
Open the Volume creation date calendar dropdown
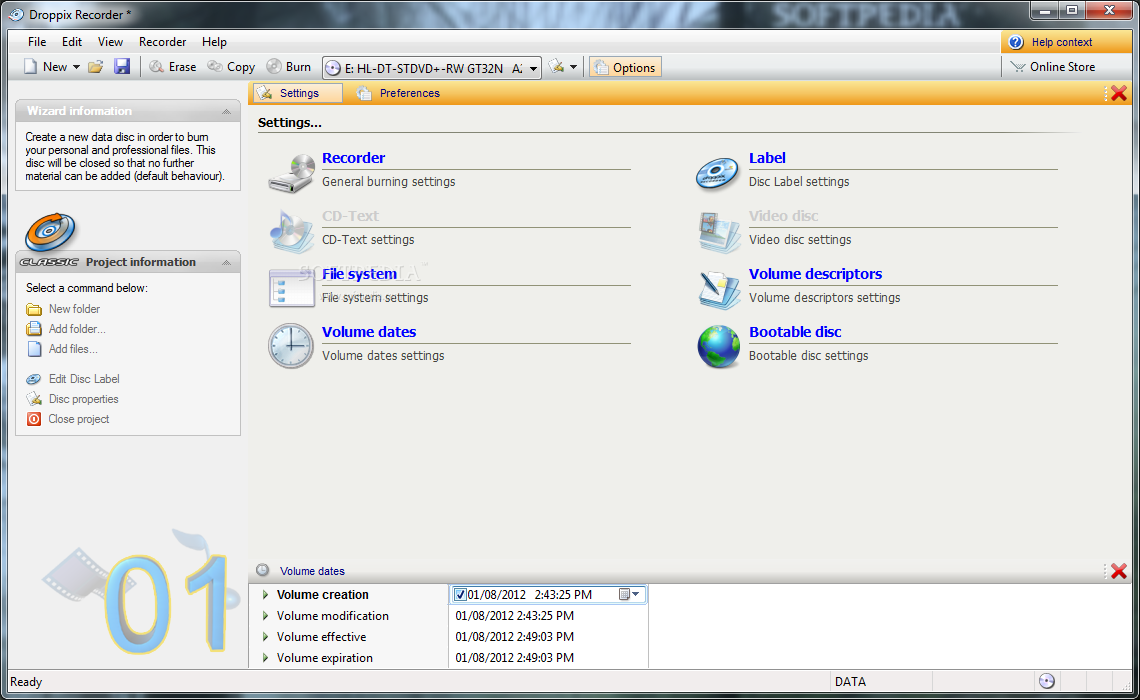pos(630,595)
